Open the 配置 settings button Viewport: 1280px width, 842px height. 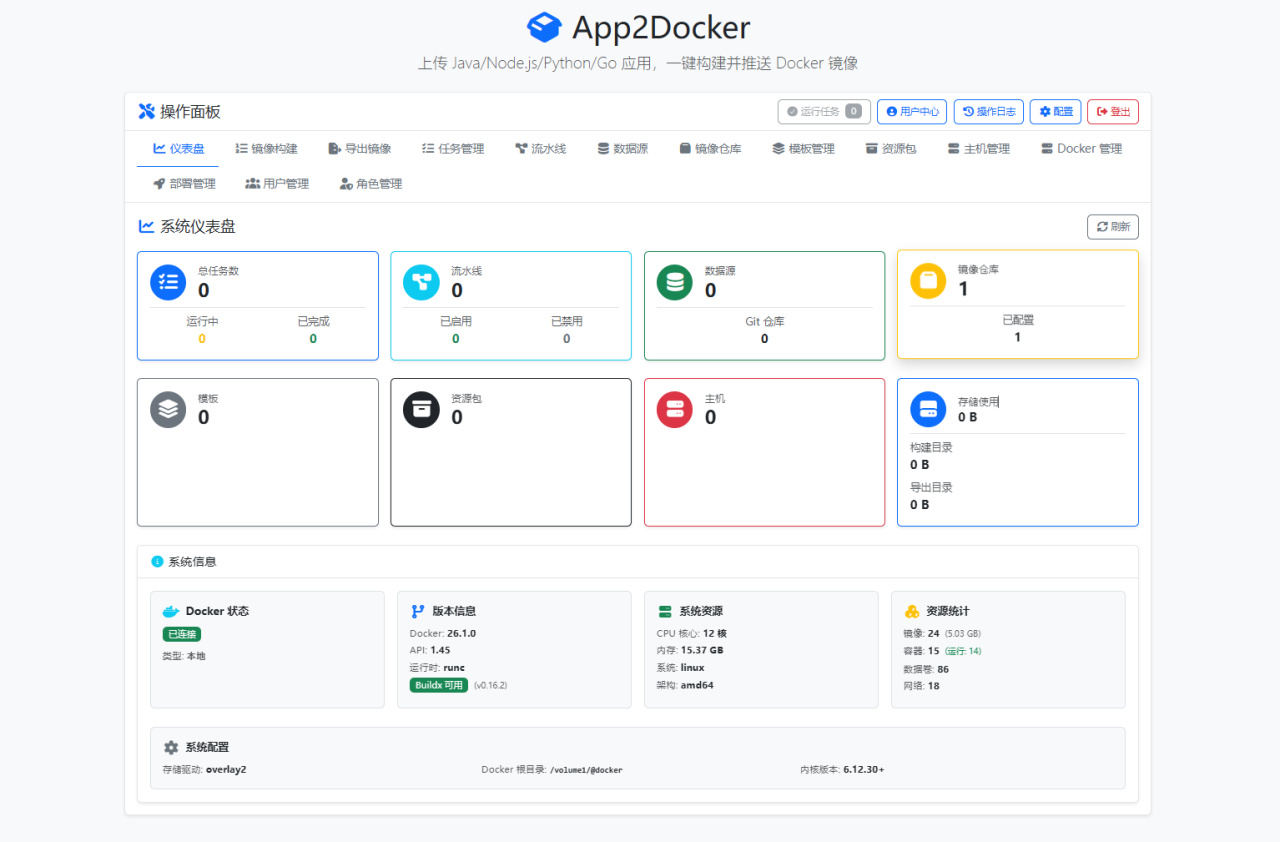pyautogui.click(x=1056, y=112)
